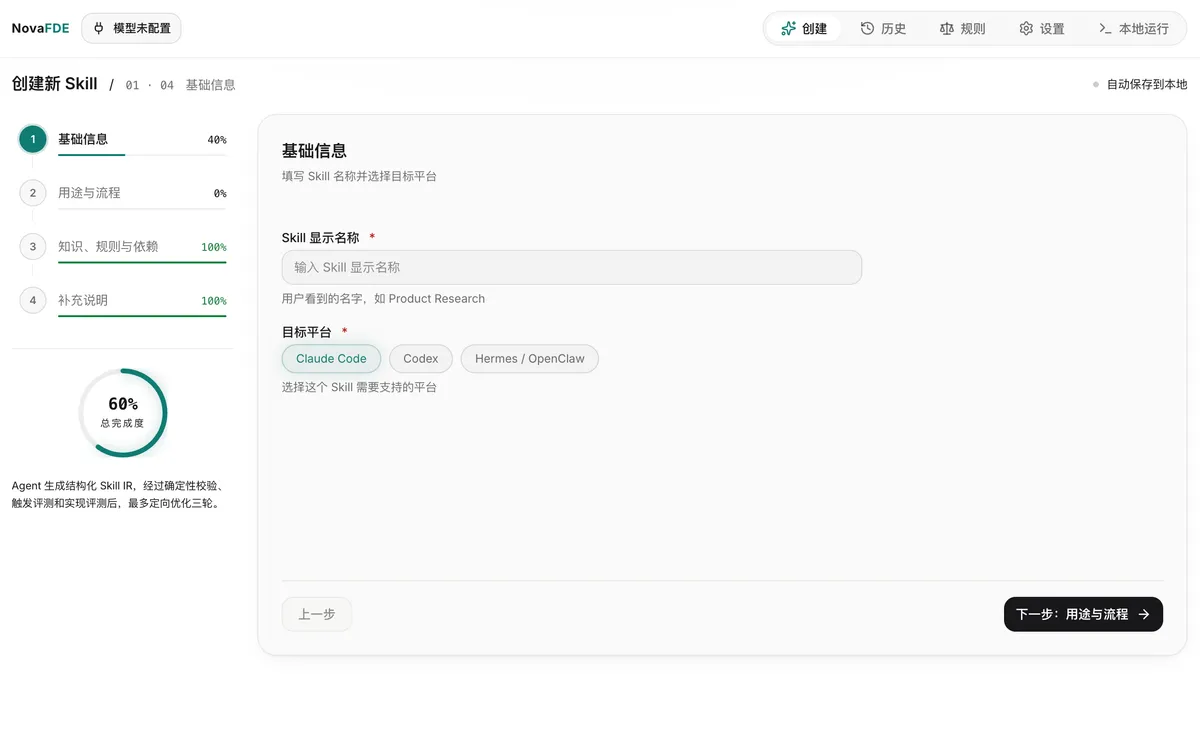1200x734 pixels.
Task: Open the 设置 tab
Action: [1041, 28]
